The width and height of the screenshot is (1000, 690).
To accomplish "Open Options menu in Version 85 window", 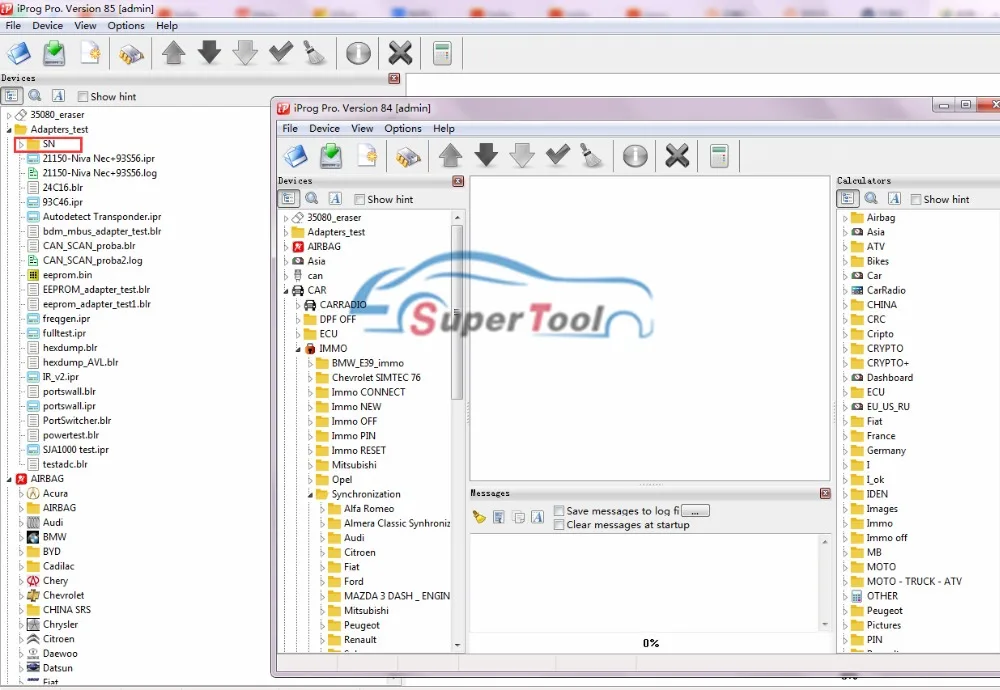I will click(126, 26).
